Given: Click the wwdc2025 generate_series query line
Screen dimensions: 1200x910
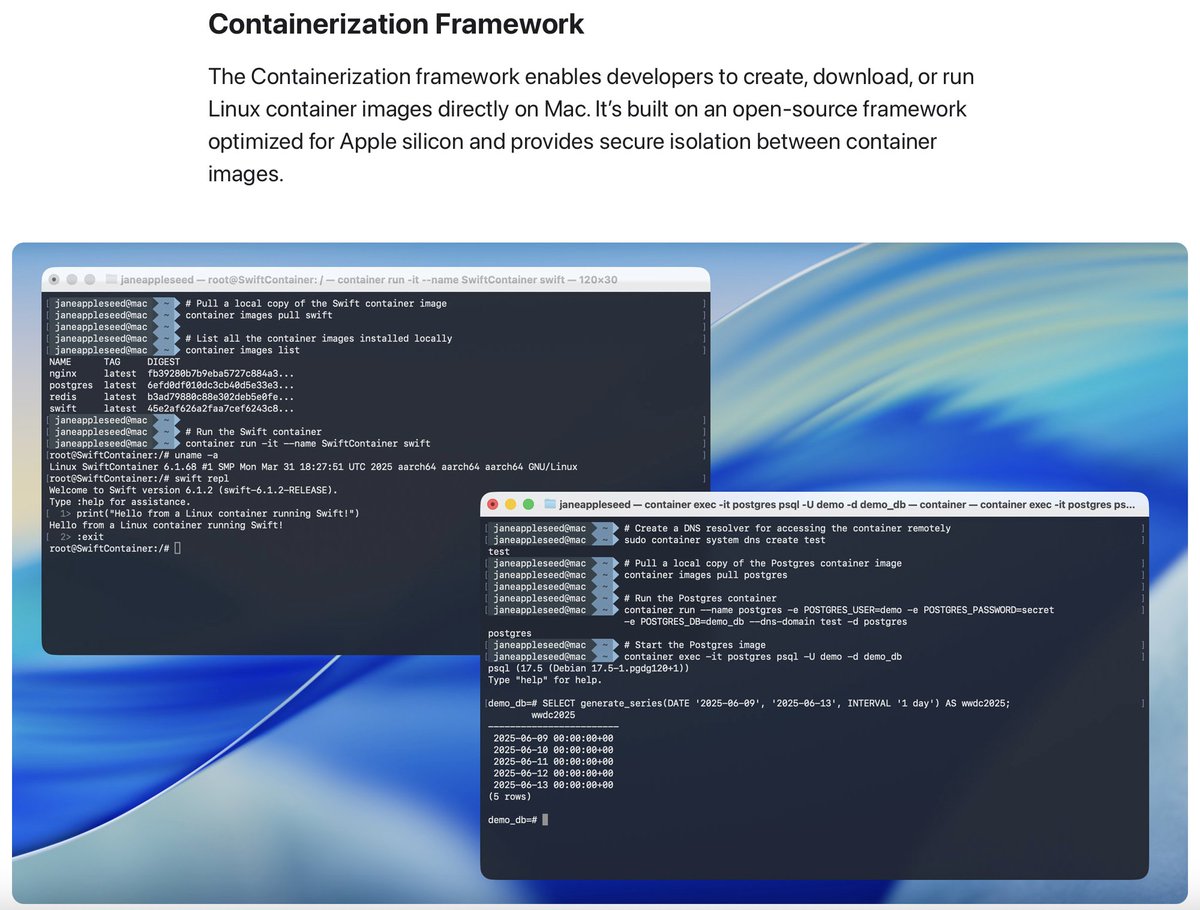Looking at the screenshot, I should 750,703.
